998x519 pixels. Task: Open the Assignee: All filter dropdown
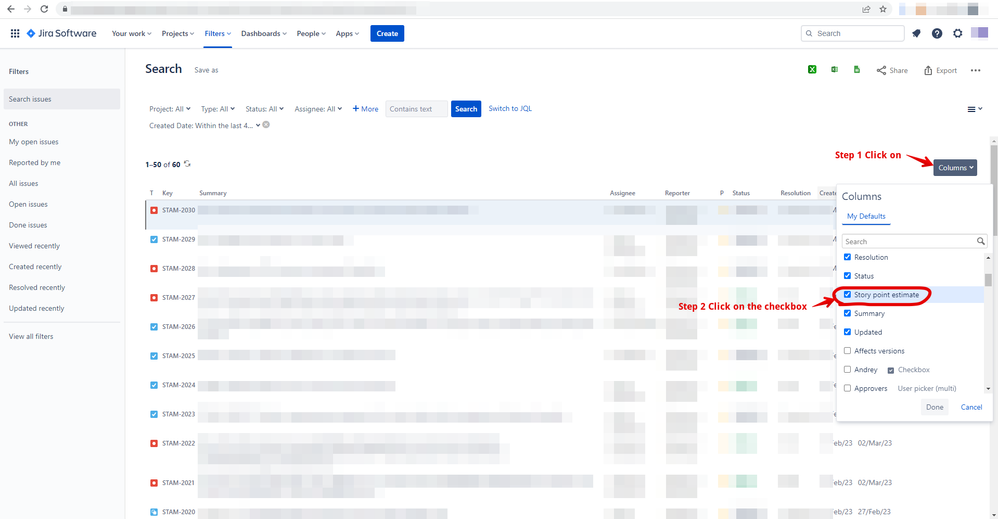[x=318, y=109]
